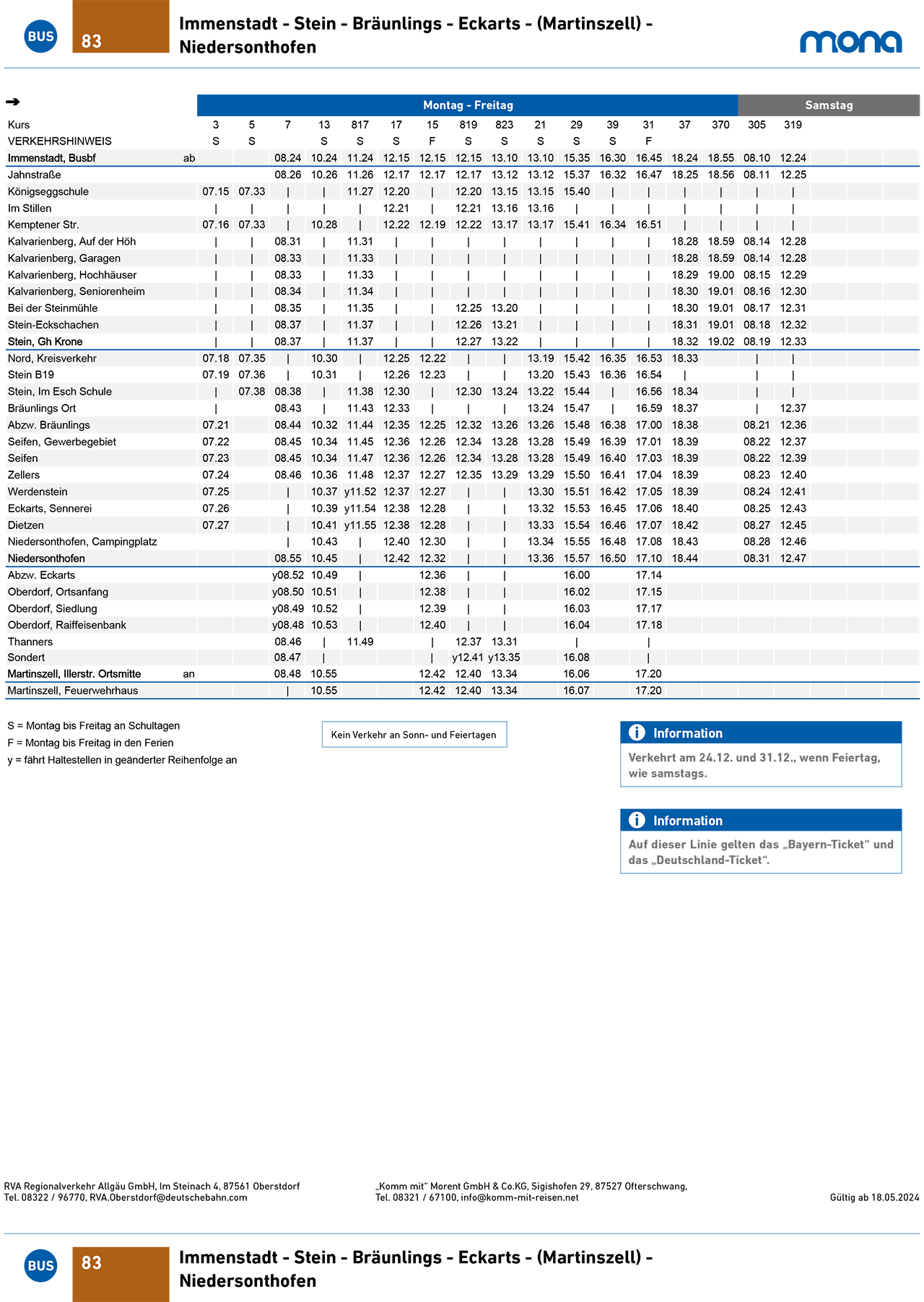Select 'Kalvarienberg, Seniorenheim' stop label
Image resolution: width=924 pixels, height=1302 pixels.
(77, 291)
